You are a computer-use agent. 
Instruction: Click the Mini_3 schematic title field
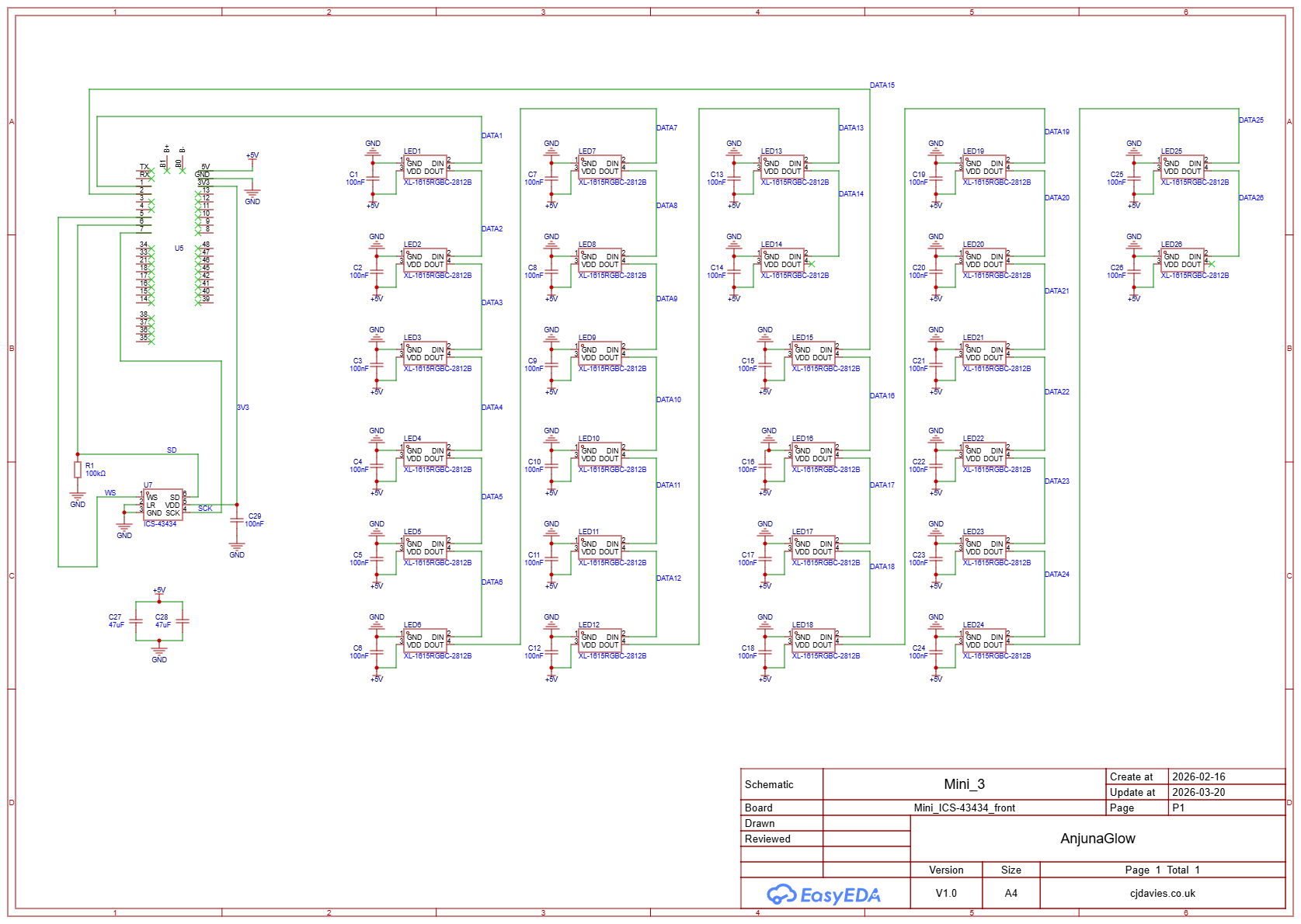964,784
